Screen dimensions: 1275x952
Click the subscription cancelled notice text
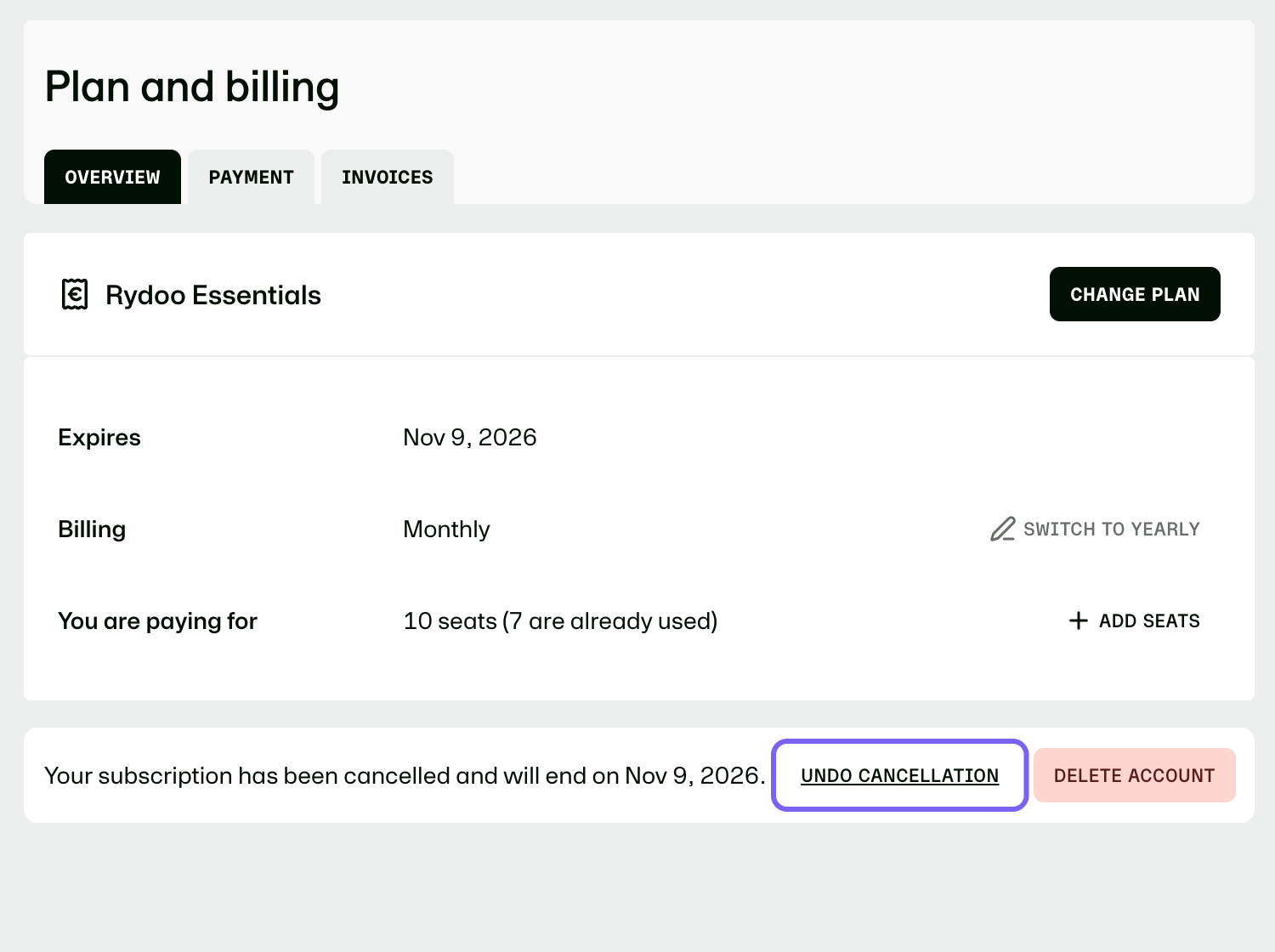pyautogui.click(x=405, y=775)
